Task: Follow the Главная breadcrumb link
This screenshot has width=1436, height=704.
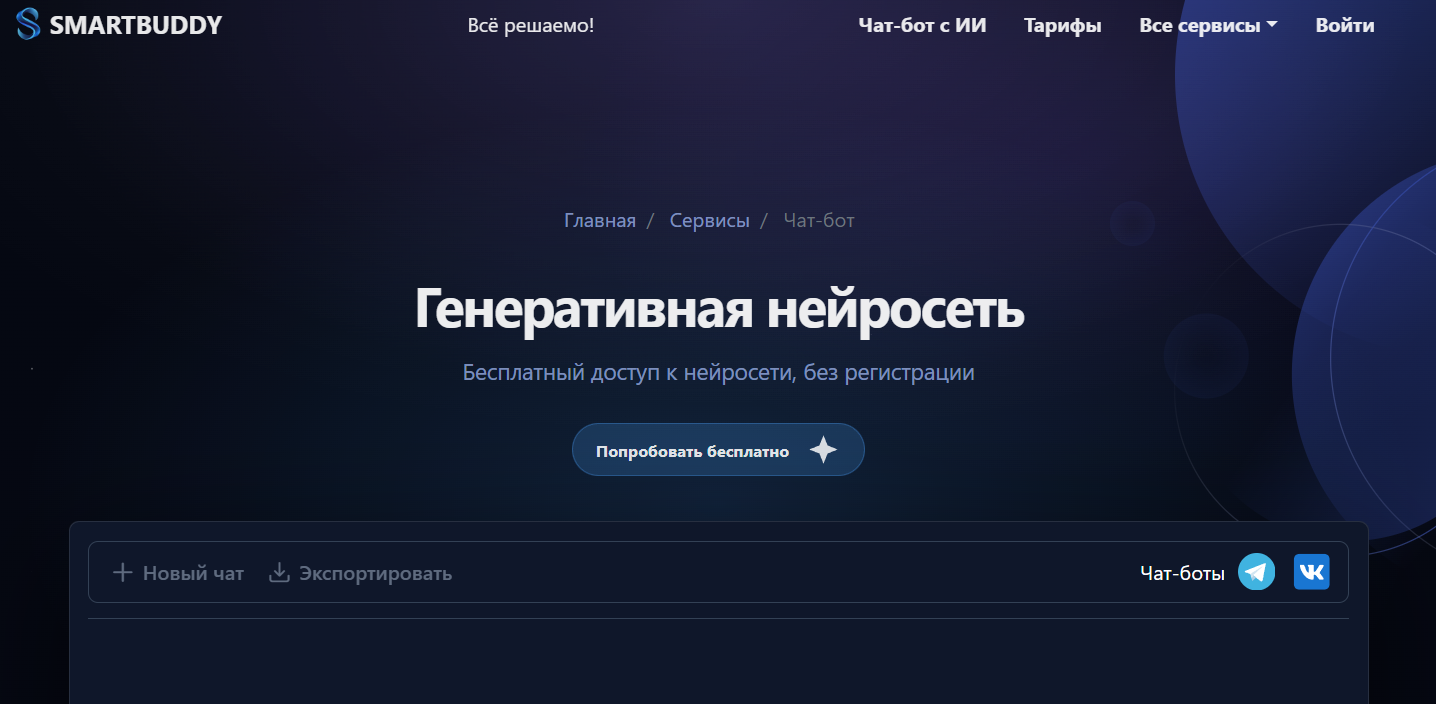Action: 600,220
